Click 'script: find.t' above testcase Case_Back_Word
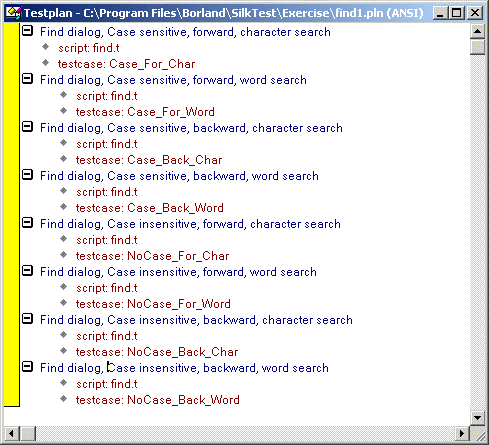Image resolution: width=489 pixels, height=445 pixels. [107, 192]
